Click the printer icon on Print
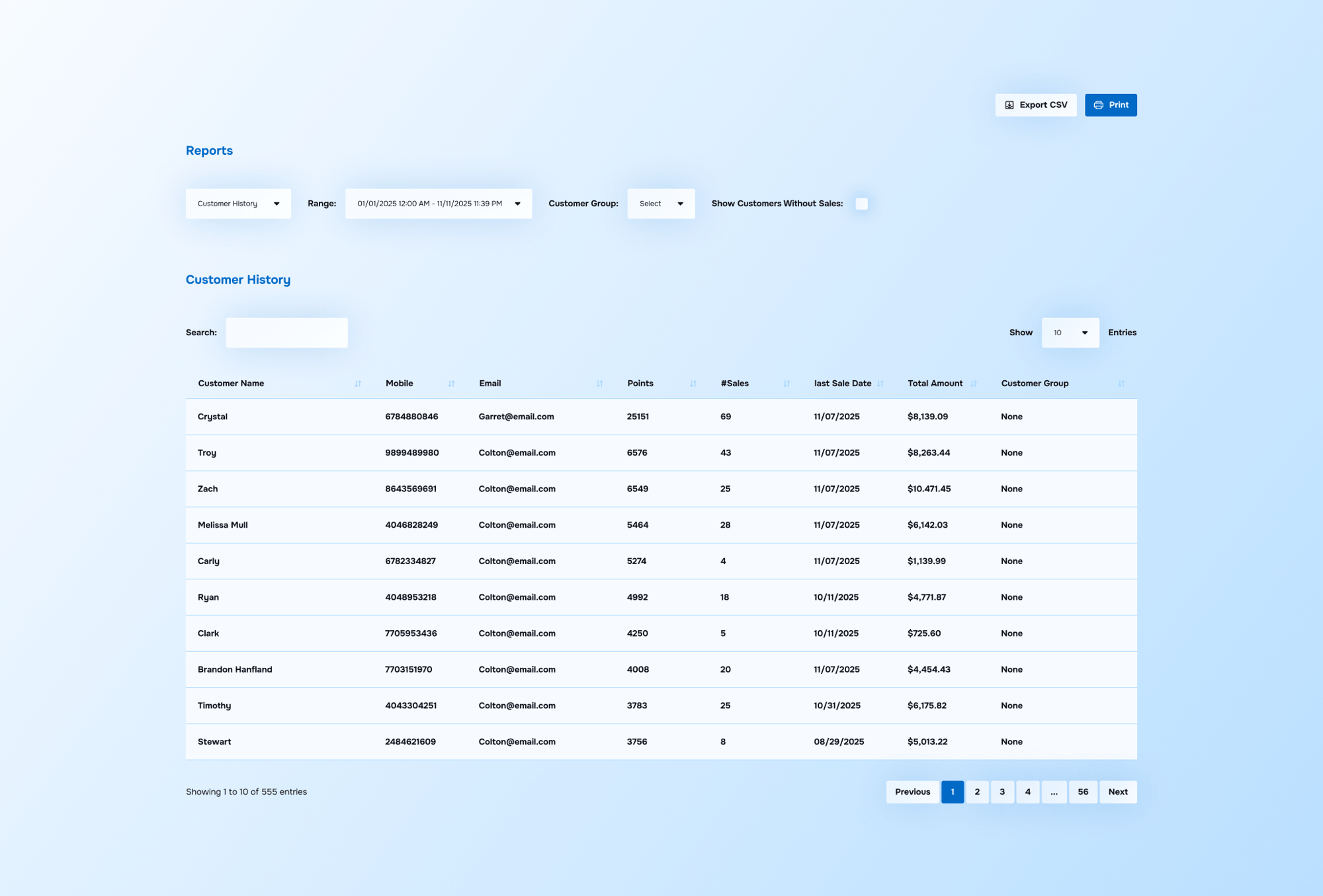Viewport: 1323px width, 896px height. coord(1098,105)
